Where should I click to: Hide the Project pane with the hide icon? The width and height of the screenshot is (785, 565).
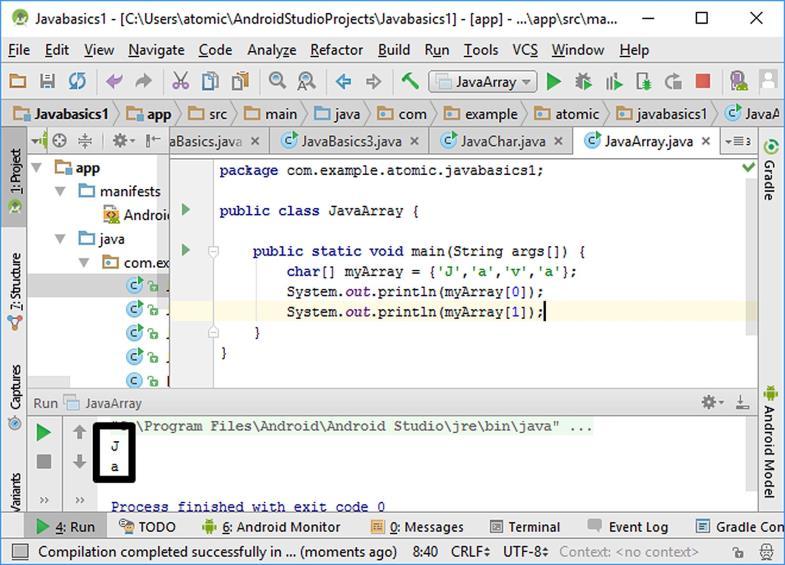pos(153,141)
